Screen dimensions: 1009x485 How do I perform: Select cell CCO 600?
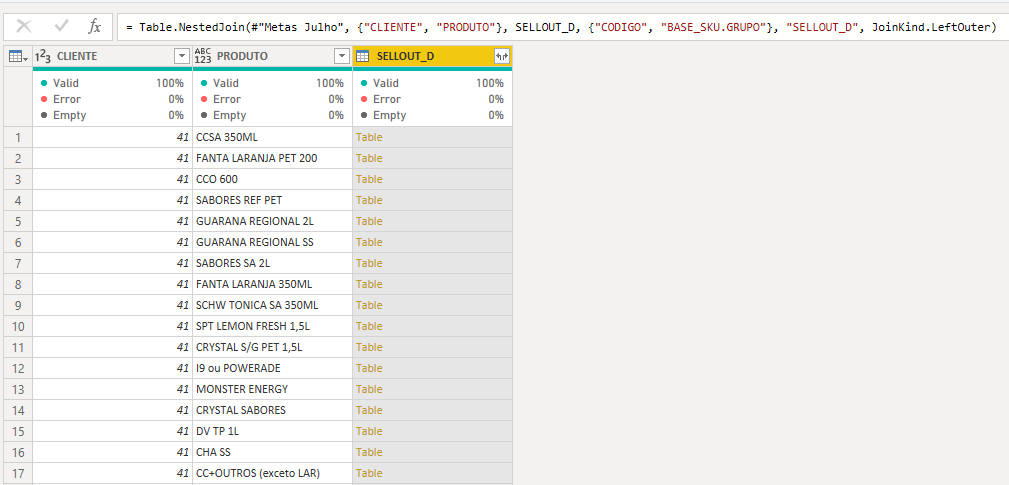pos(272,179)
